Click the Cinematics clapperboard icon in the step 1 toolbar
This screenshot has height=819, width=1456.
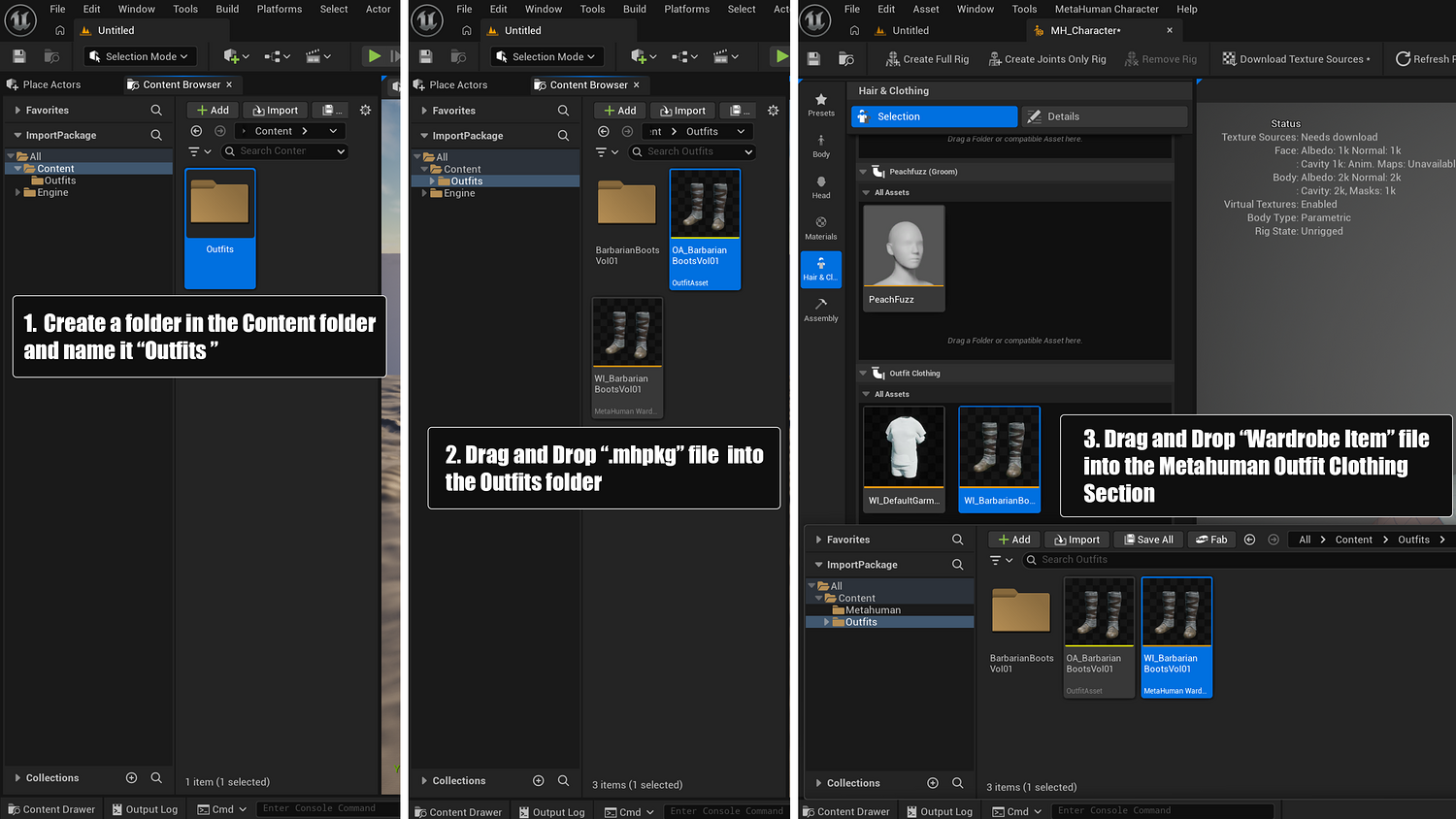click(318, 56)
